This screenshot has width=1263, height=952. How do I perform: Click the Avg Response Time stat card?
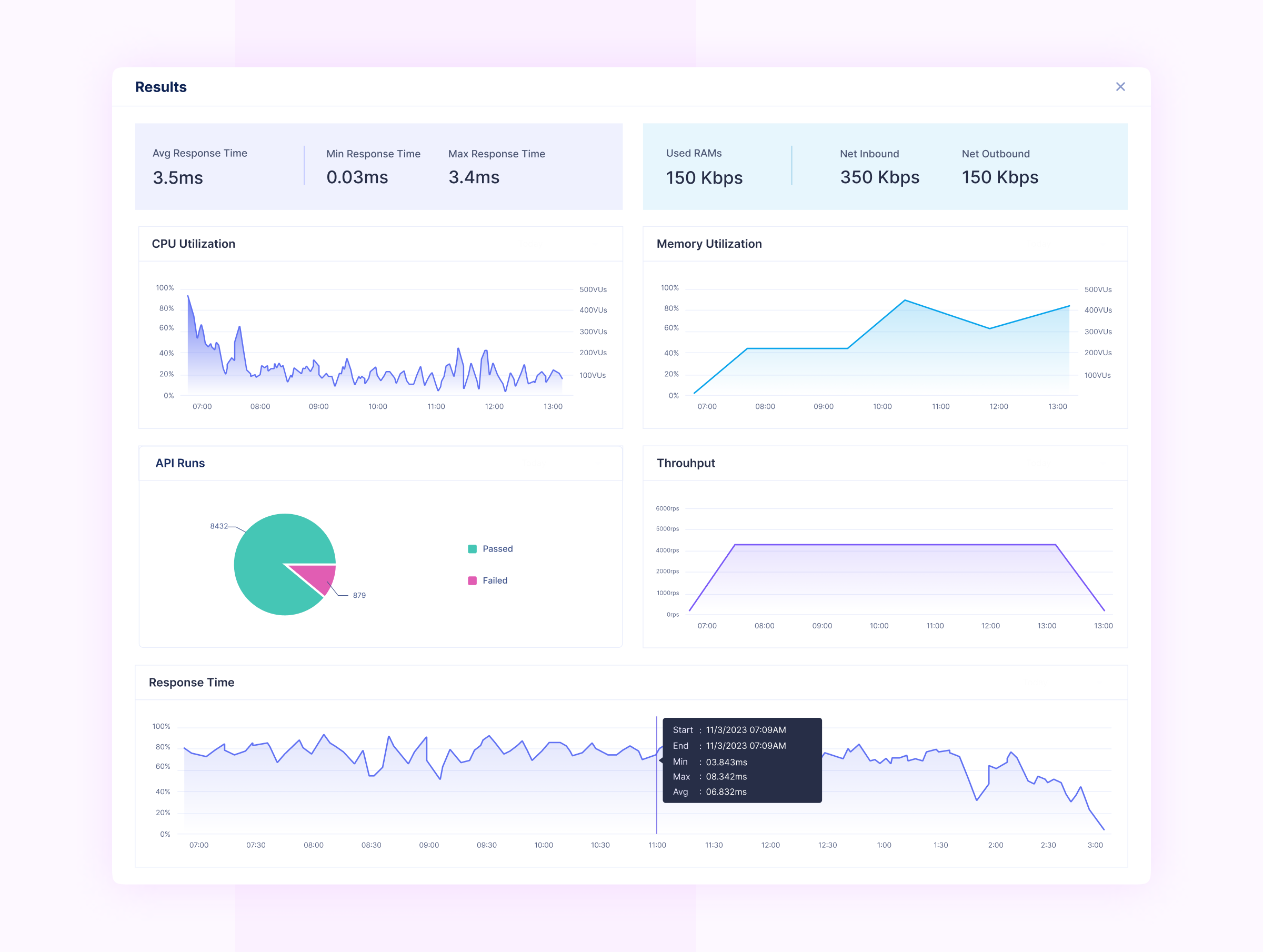pyautogui.click(x=200, y=166)
